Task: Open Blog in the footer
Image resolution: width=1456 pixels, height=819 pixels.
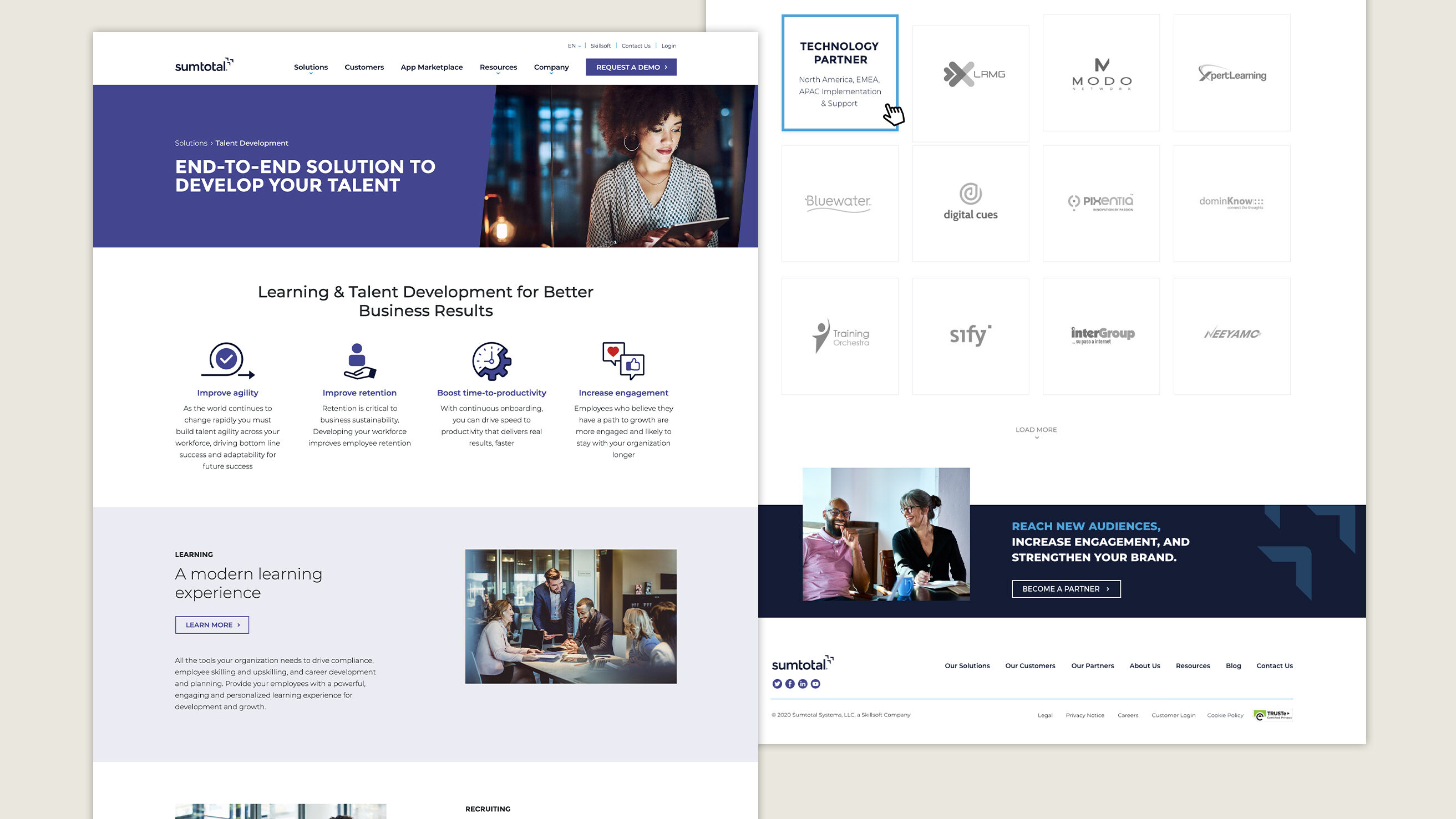Action: tap(1234, 666)
